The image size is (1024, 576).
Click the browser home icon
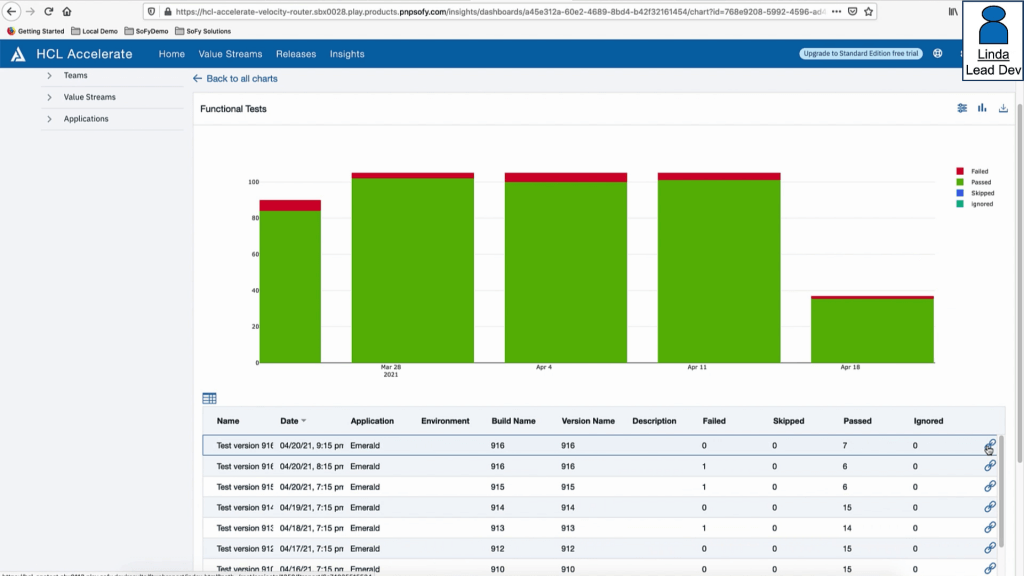click(x=67, y=12)
